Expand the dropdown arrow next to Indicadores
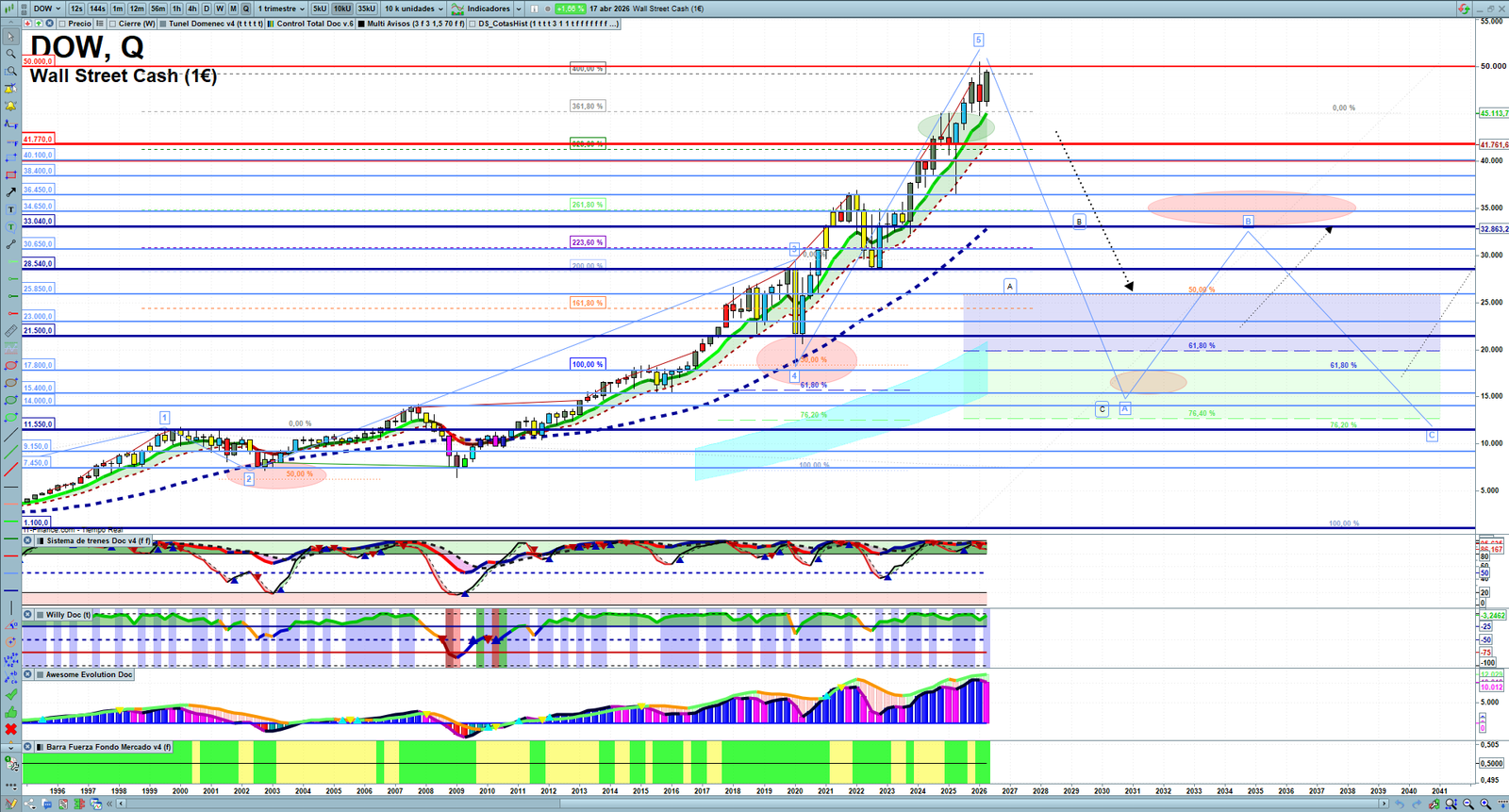This screenshot has height=812, width=1509. pyautogui.click(x=519, y=8)
